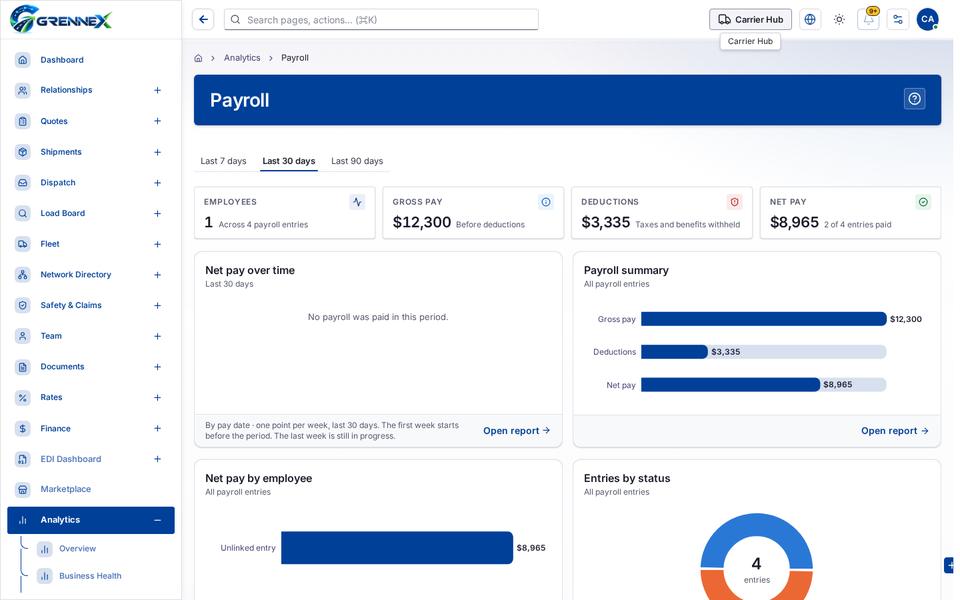The image size is (960, 600).
Task: Open CA user avatar menu
Action: click(x=927, y=20)
